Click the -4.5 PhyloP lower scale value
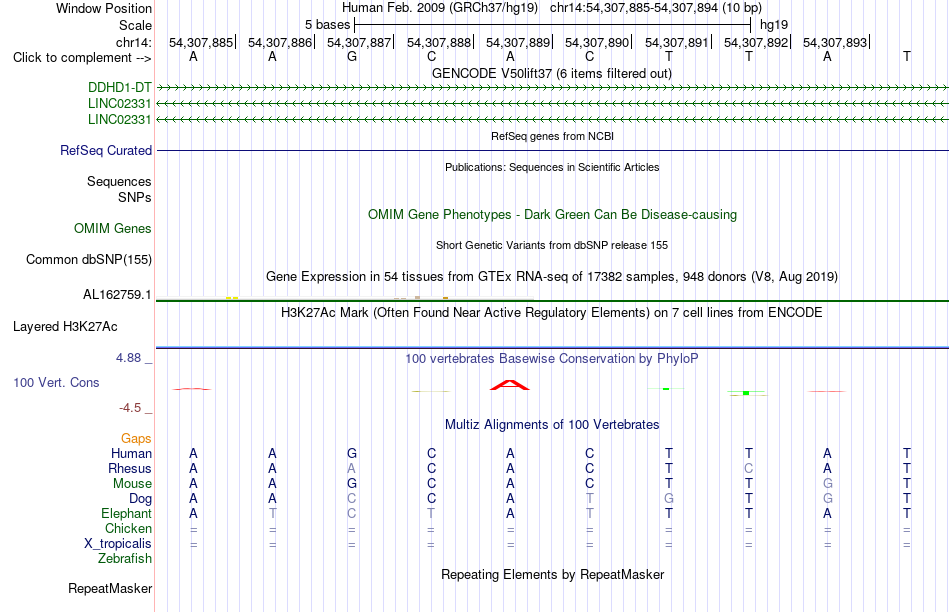950x612 pixels. click(x=130, y=408)
